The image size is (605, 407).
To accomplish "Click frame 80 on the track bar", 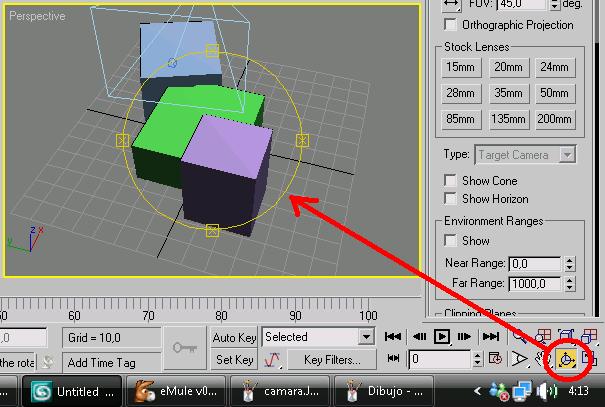I will pos(221,315).
